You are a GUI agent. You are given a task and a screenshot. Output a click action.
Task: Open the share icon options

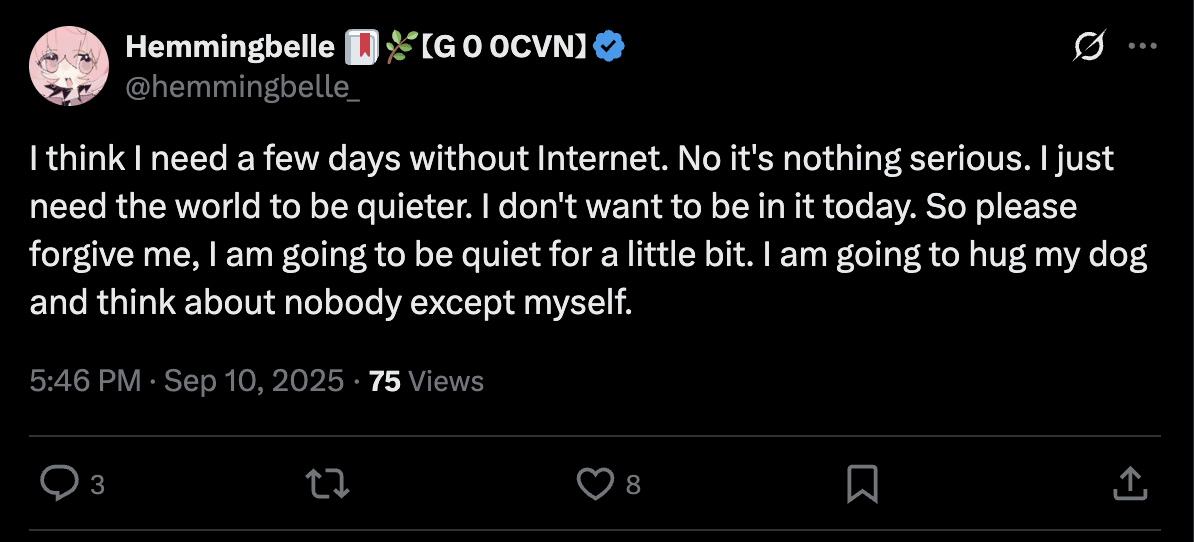[x=1128, y=485]
